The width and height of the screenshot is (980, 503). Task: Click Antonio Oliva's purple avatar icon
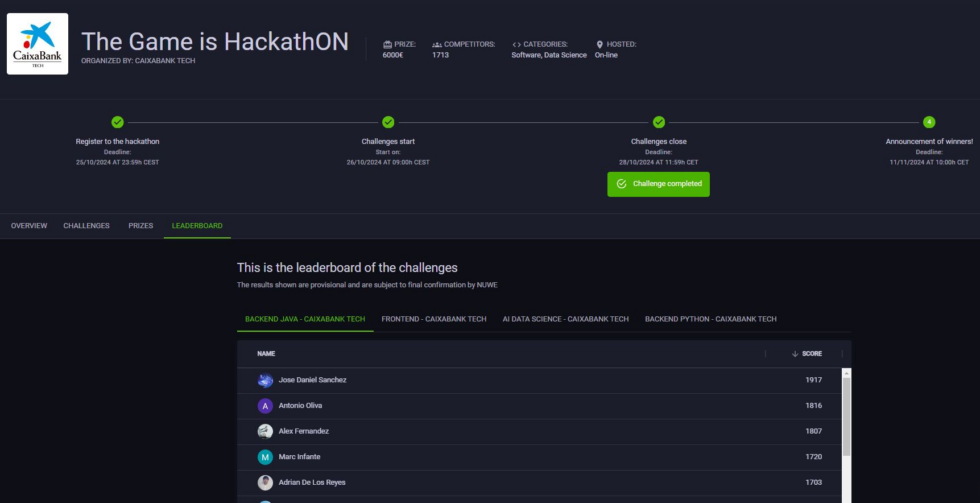265,406
